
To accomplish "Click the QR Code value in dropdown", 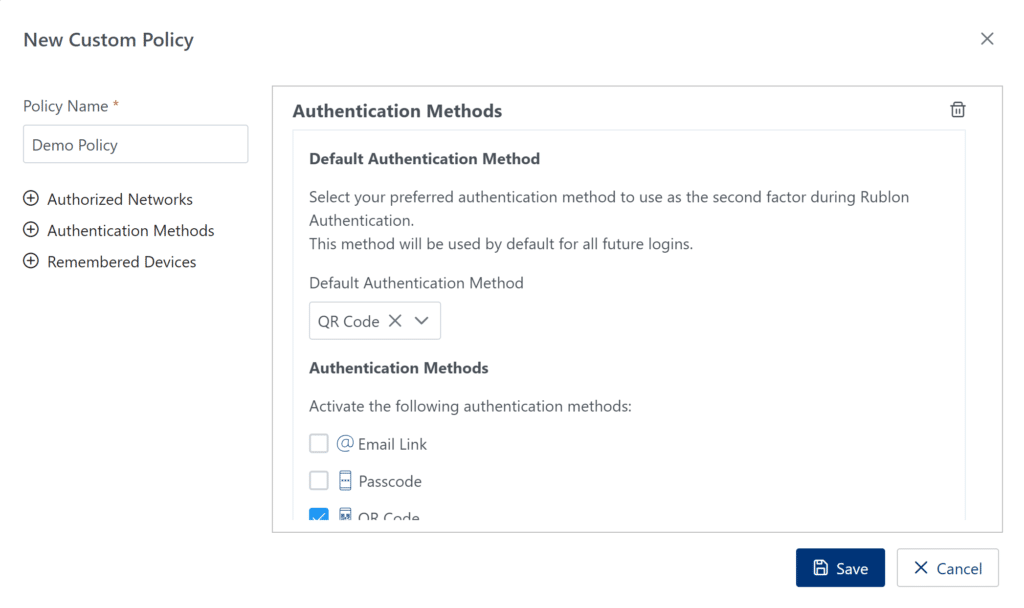I will click(x=348, y=321).
